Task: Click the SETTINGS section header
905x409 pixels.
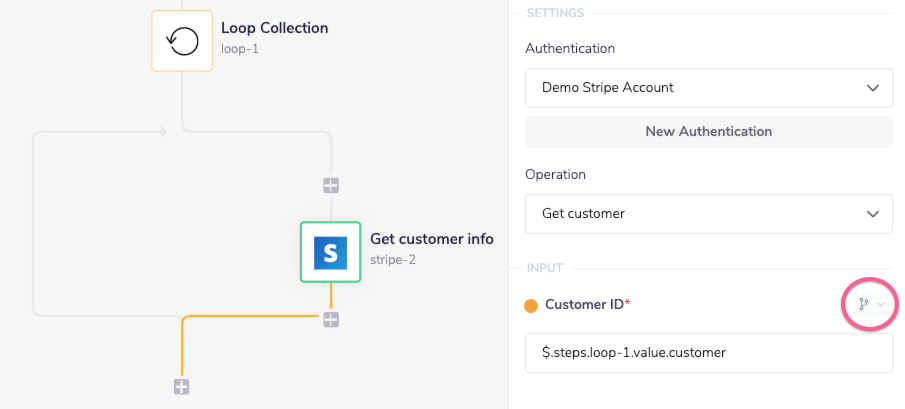Action: pyautogui.click(x=555, y=13)
